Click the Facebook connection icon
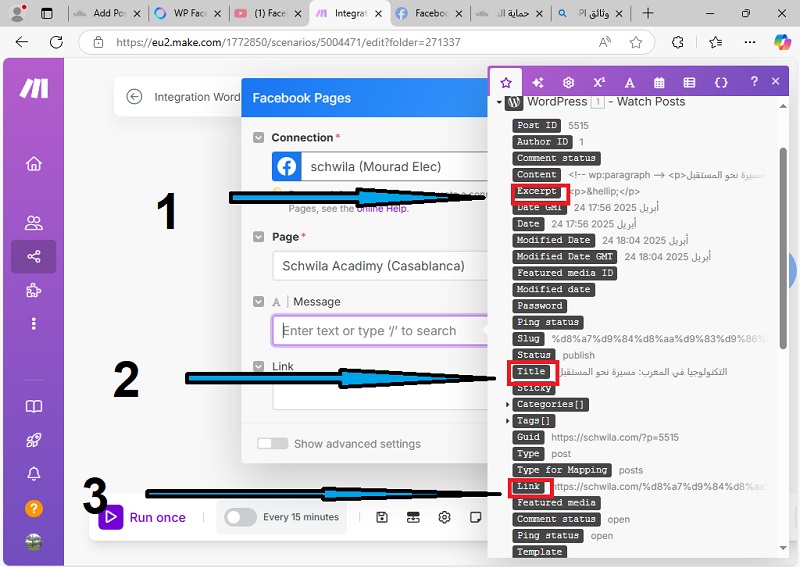The image size is (800, 567). (287, 166)
